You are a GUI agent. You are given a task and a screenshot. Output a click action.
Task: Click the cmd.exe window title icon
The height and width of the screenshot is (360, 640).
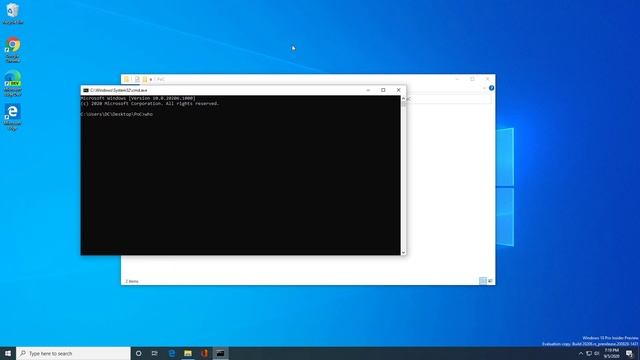(x=86, y=90)
